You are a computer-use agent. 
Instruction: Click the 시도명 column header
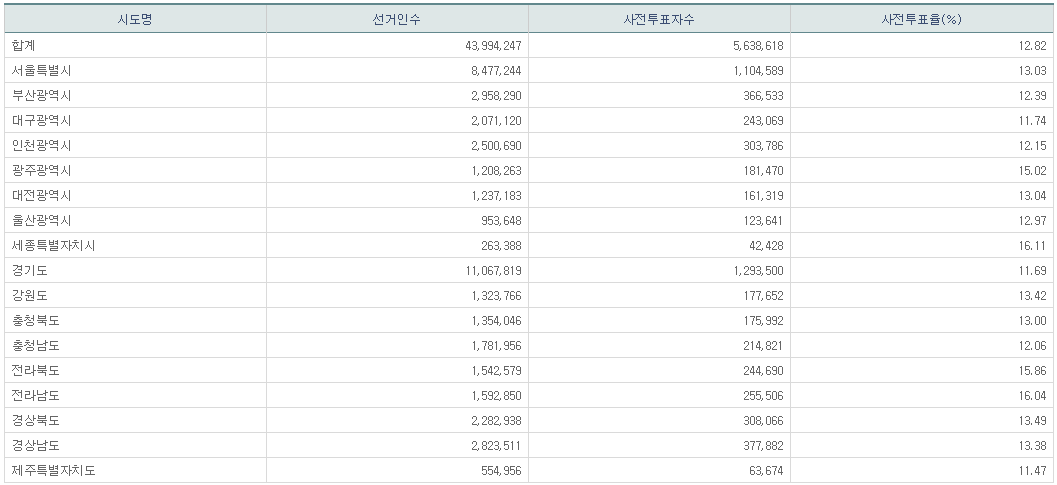136,19
